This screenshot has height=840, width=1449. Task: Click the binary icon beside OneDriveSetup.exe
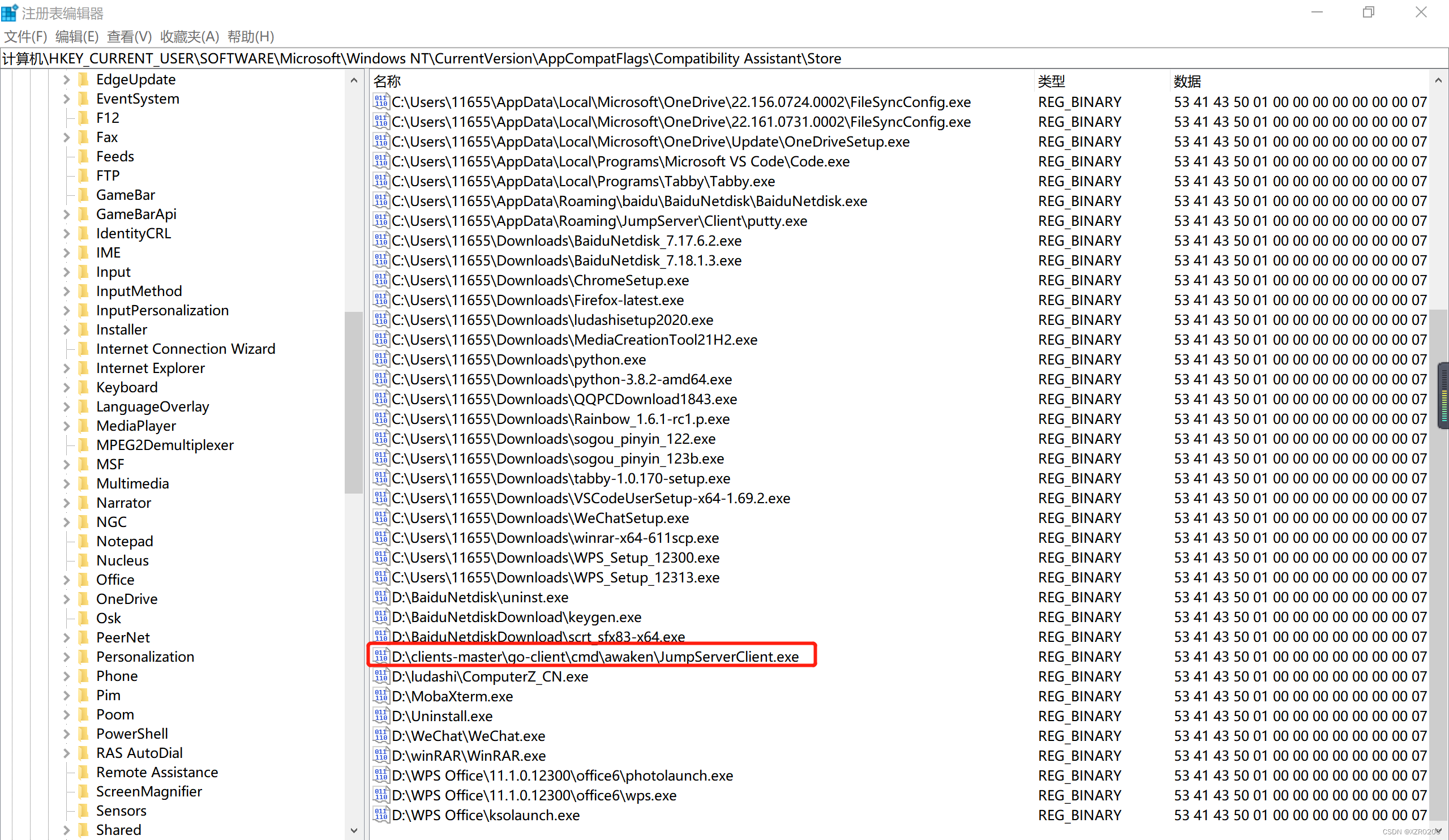pyautogui.click(x=381, y=142)
